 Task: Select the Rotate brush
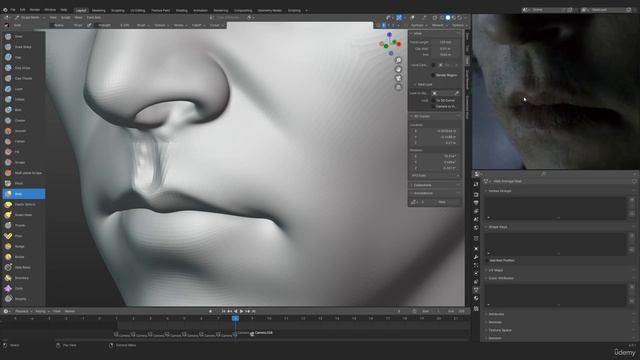pyautogui.click(x=24, y=257)
